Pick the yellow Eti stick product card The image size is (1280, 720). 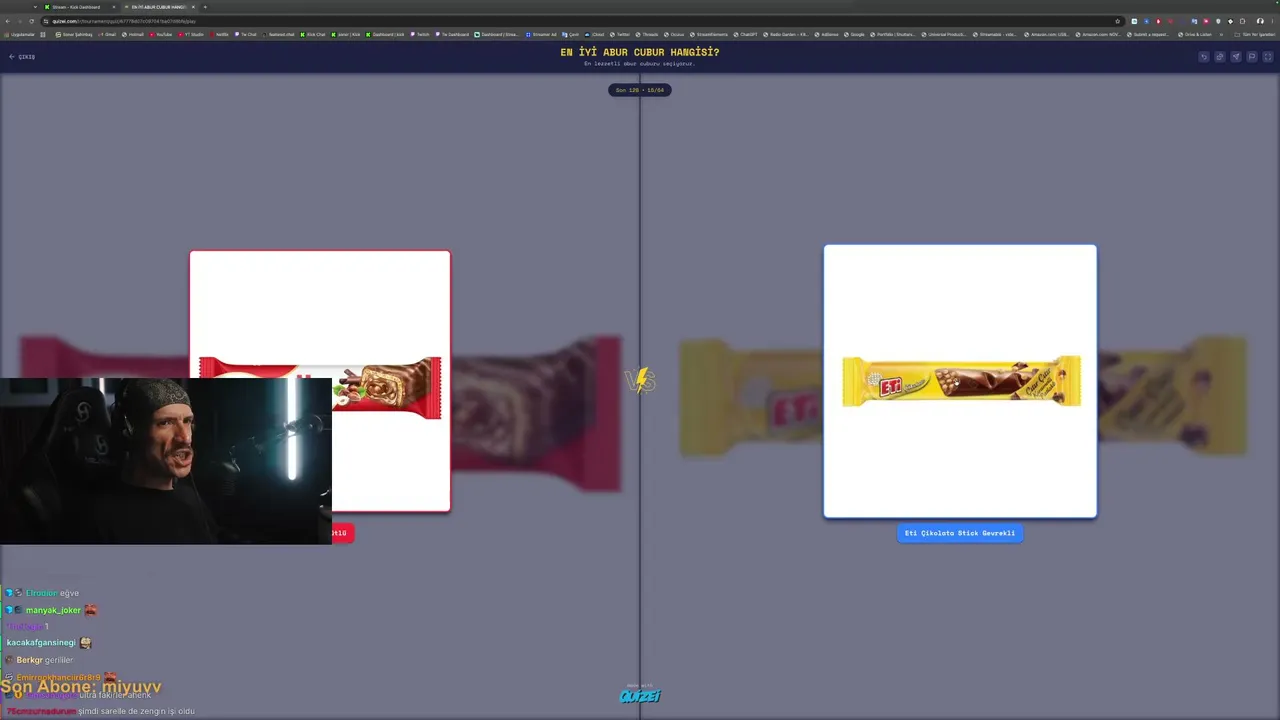point(960,381)
